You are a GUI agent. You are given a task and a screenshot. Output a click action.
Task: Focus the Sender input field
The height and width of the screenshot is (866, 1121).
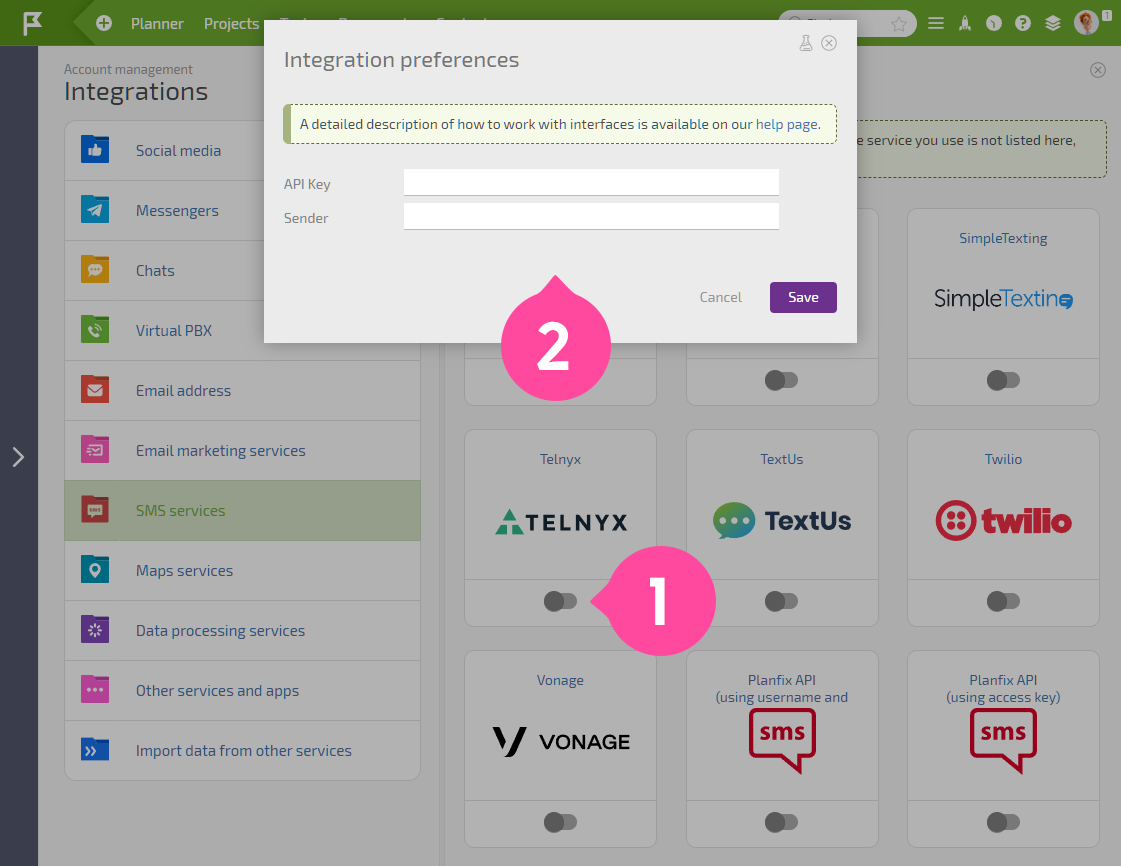[591, 216]
